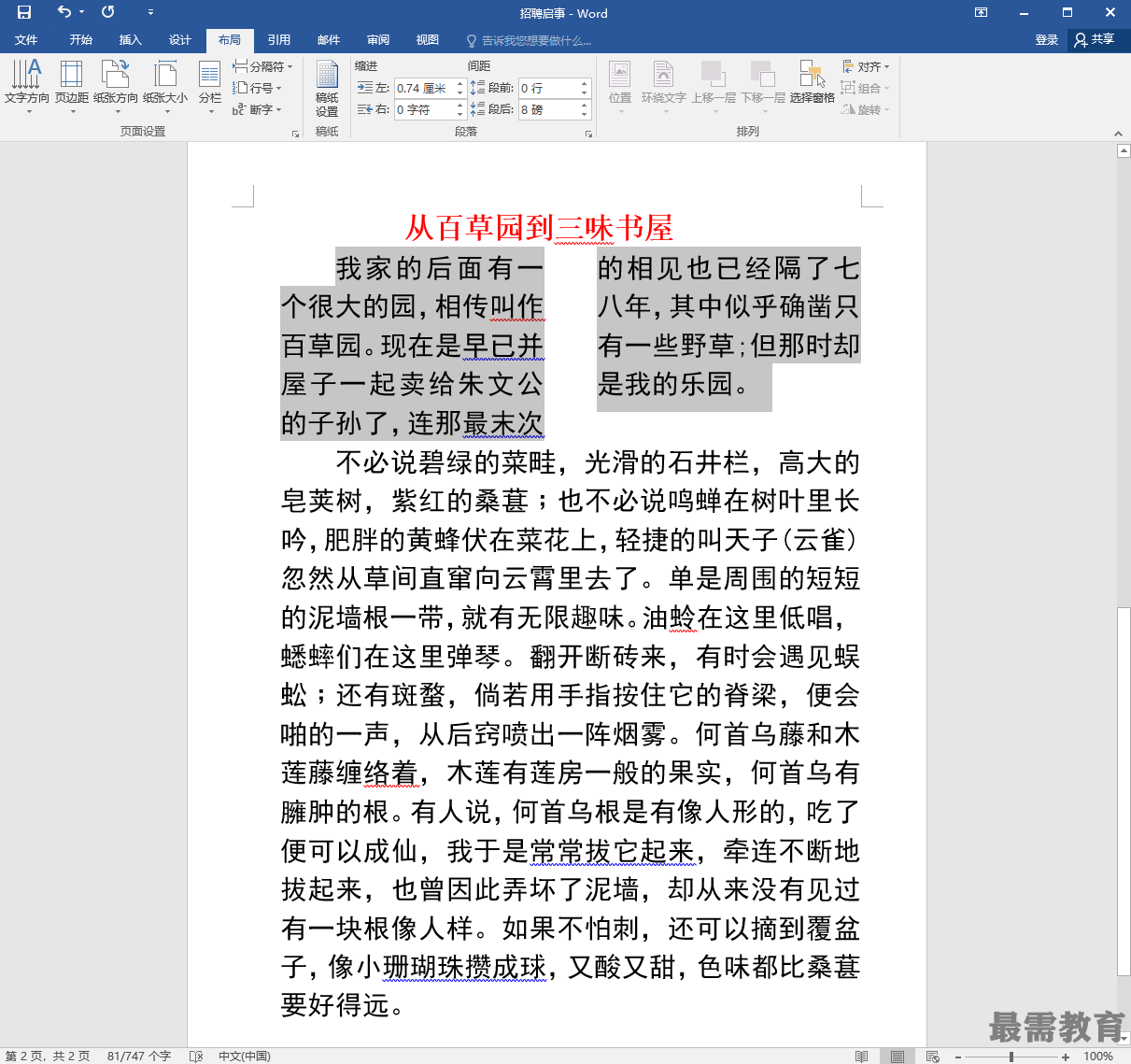Screen dimensions: 1131x1064
Task: Open the 页边距 margins menu
Action: pos(72,86)
